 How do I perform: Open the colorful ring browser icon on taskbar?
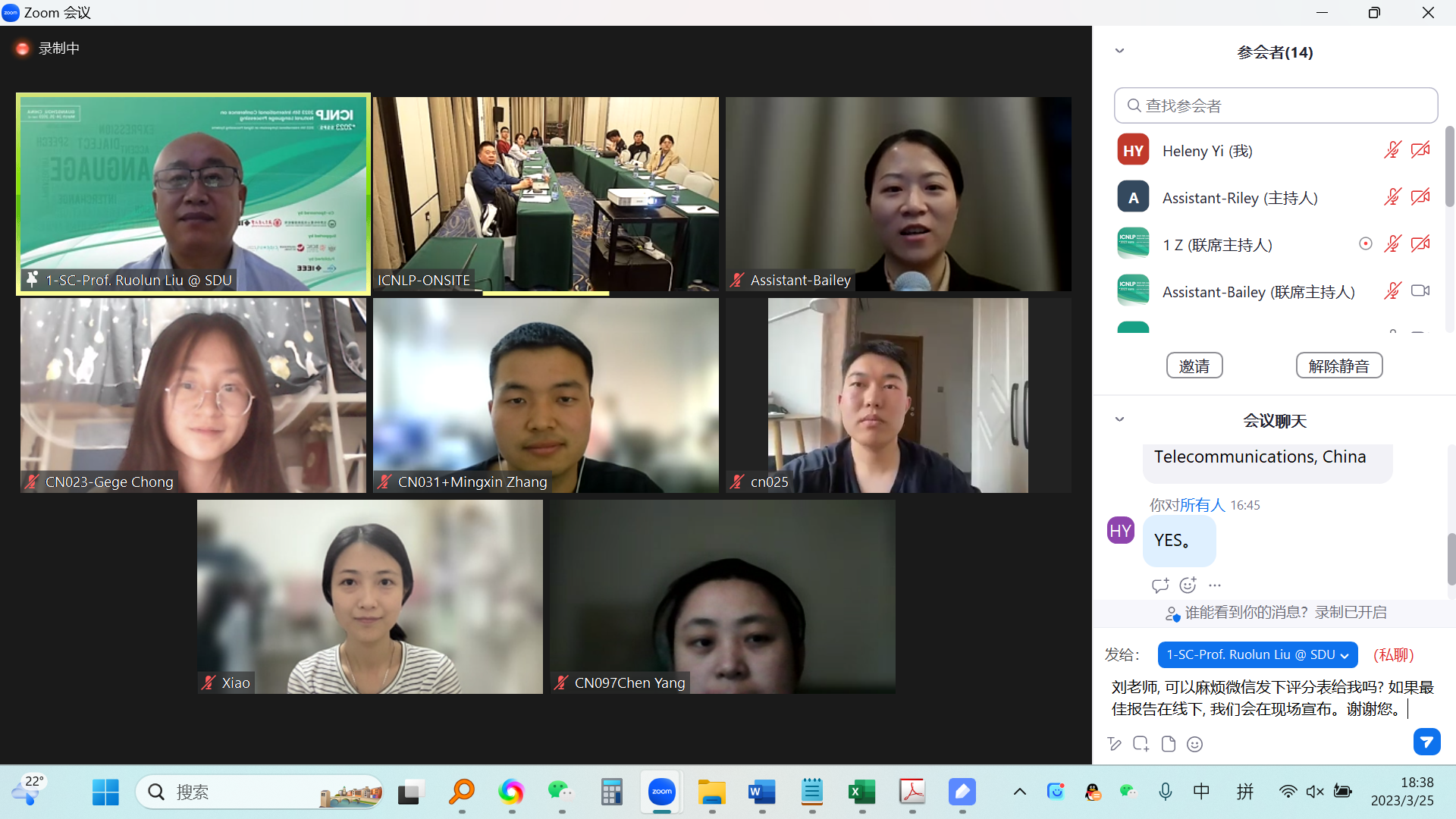click(x=511, y=792)
